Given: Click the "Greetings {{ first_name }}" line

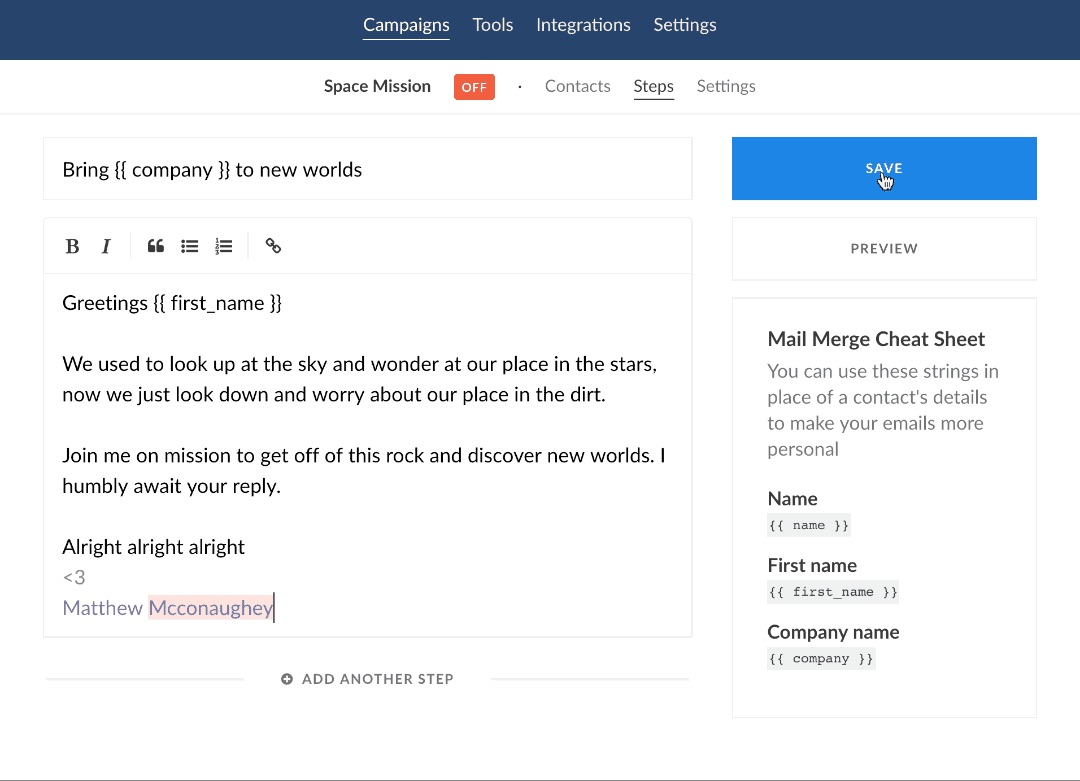Looking at the screenshot, I should [x=172, y=303].
